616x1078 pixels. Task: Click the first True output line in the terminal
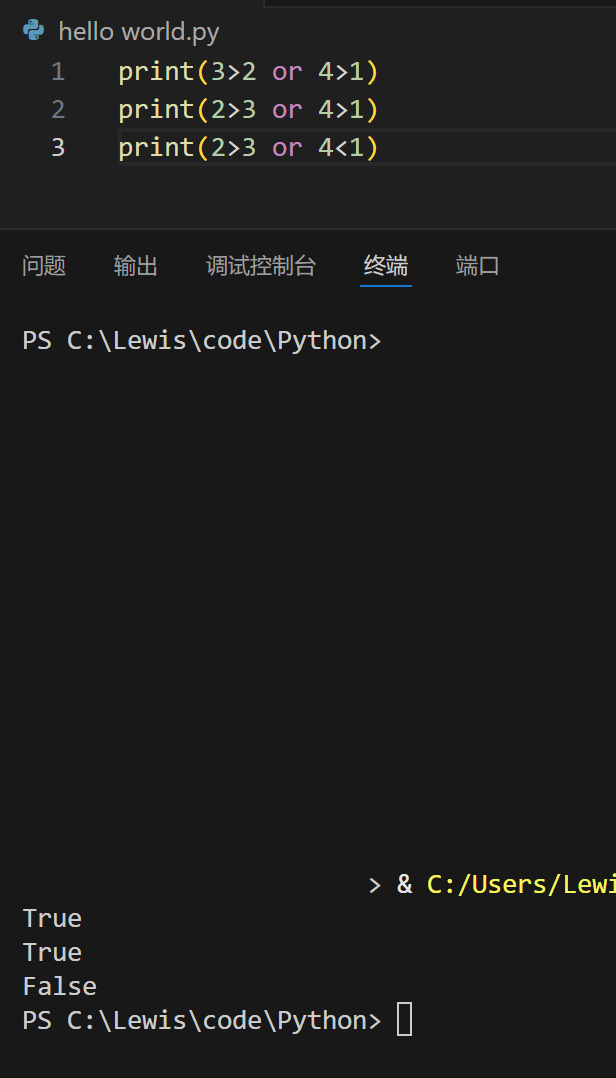coord(52,919)
